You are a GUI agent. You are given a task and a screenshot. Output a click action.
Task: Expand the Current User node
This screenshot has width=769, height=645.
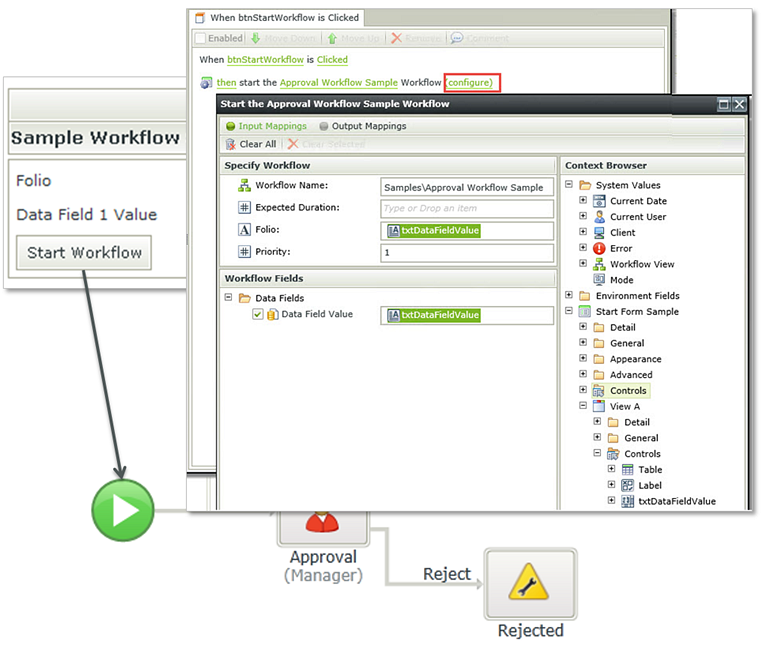pos(583,216)
